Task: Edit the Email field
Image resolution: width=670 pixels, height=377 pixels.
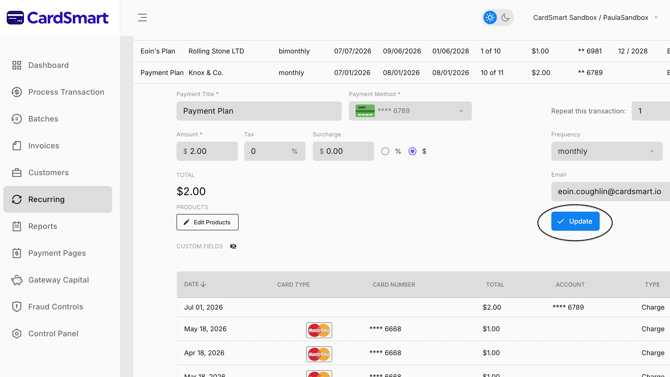Action: coord(611,191)
